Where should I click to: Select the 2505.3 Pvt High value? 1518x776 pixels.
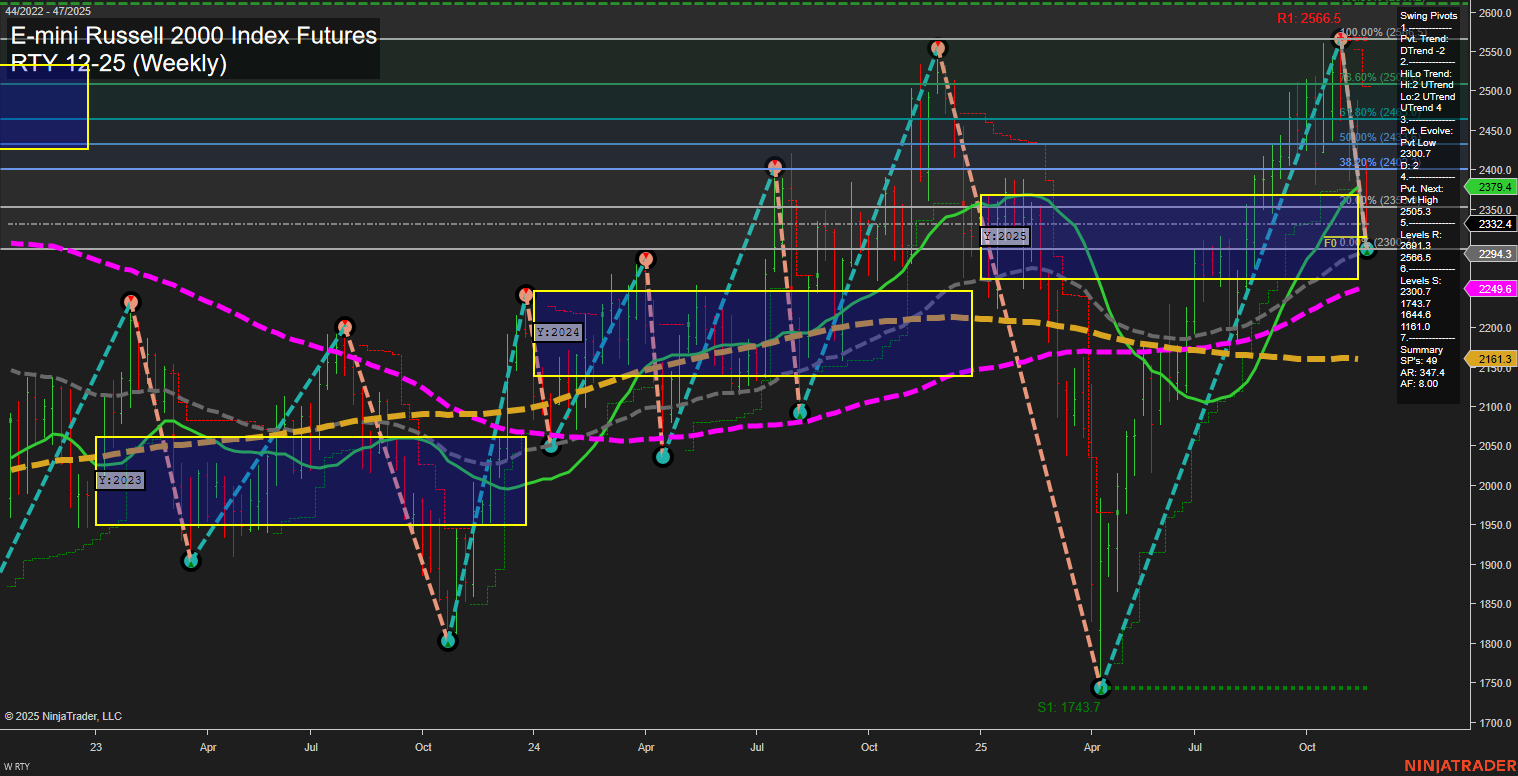1415,211
